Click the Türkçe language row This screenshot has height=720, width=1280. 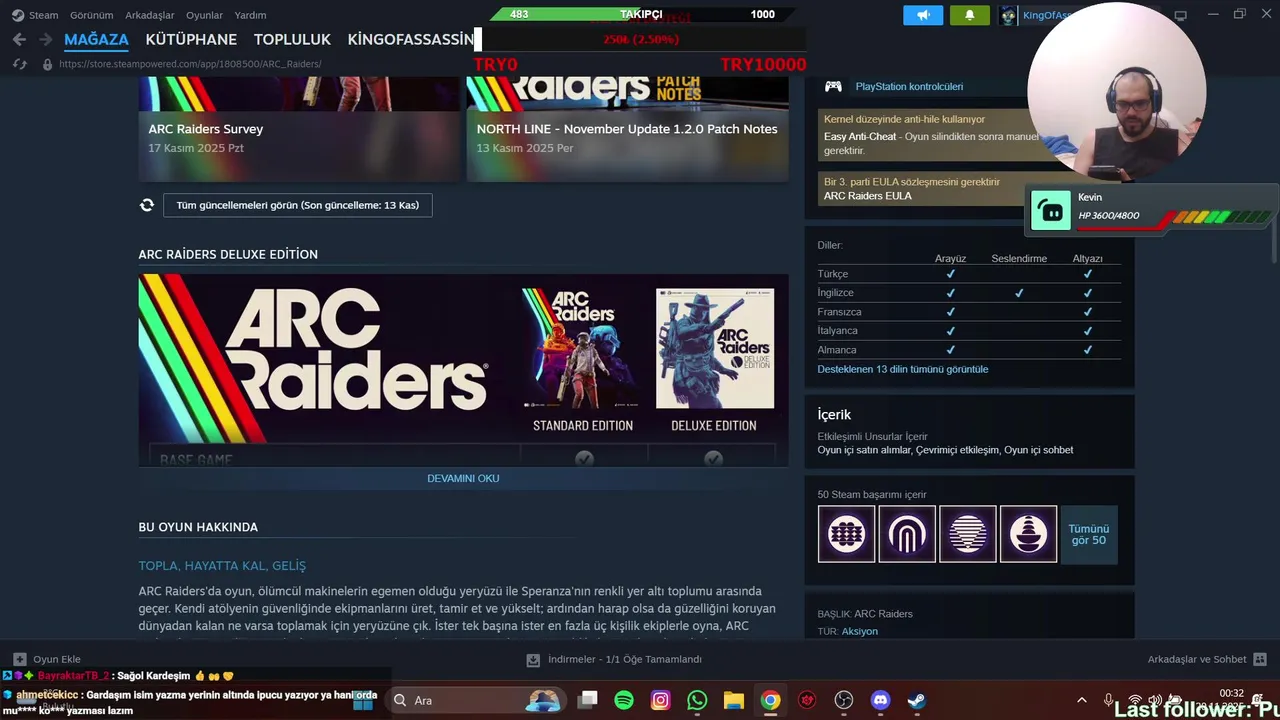coord(968,274)
